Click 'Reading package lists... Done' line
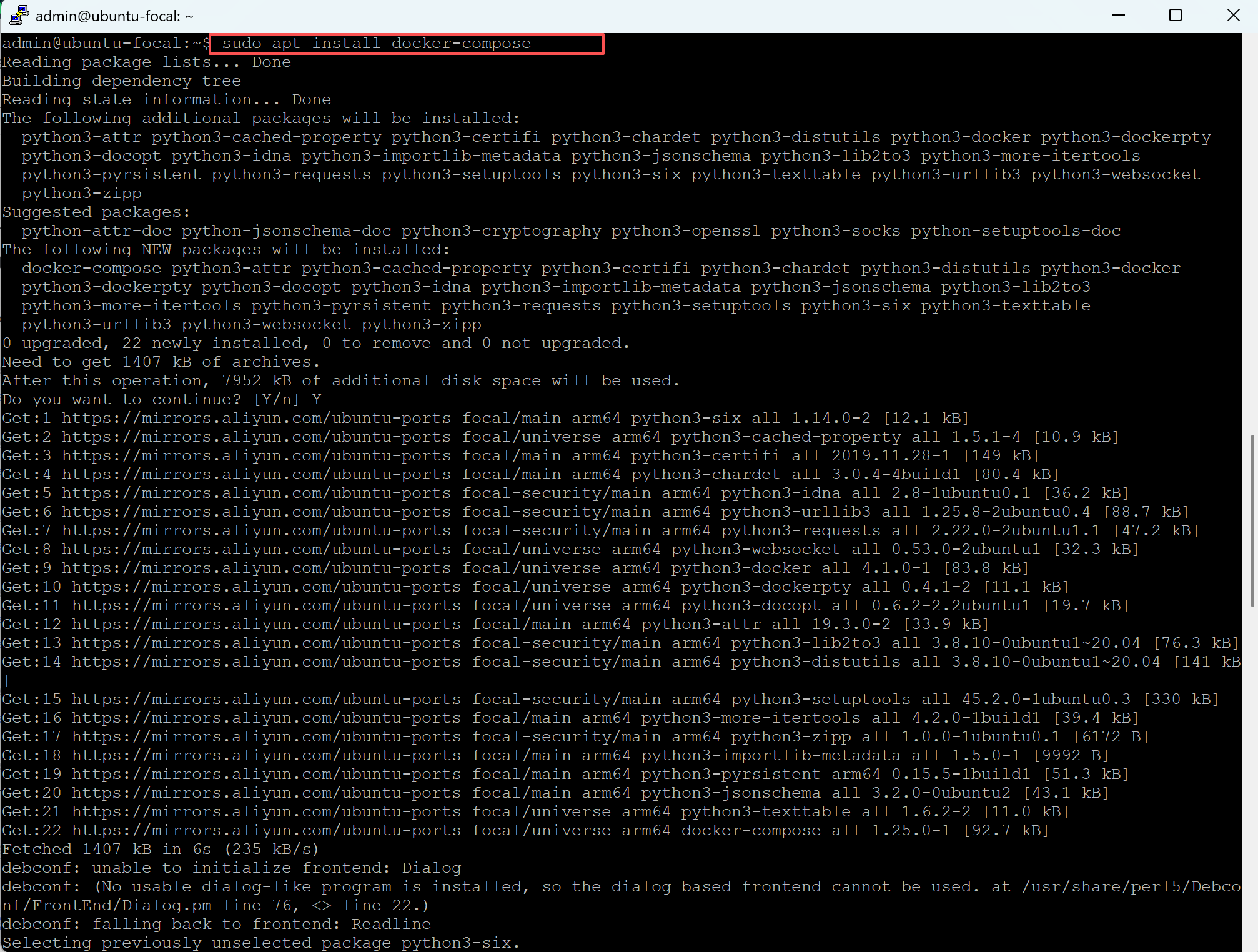Viewport: 1258px width, 952px height. (146, 62)
